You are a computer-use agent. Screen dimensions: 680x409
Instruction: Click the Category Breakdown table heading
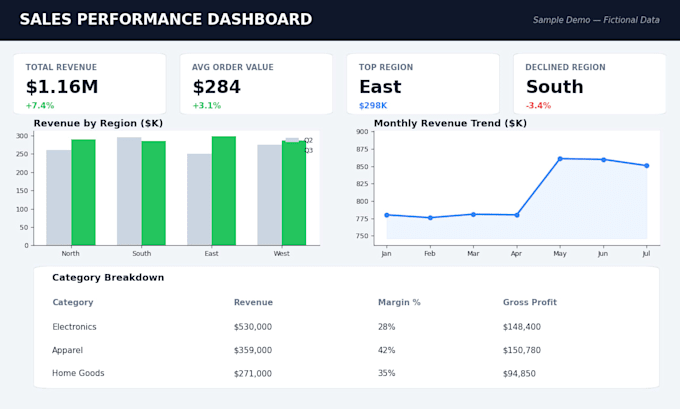(108, 278)
